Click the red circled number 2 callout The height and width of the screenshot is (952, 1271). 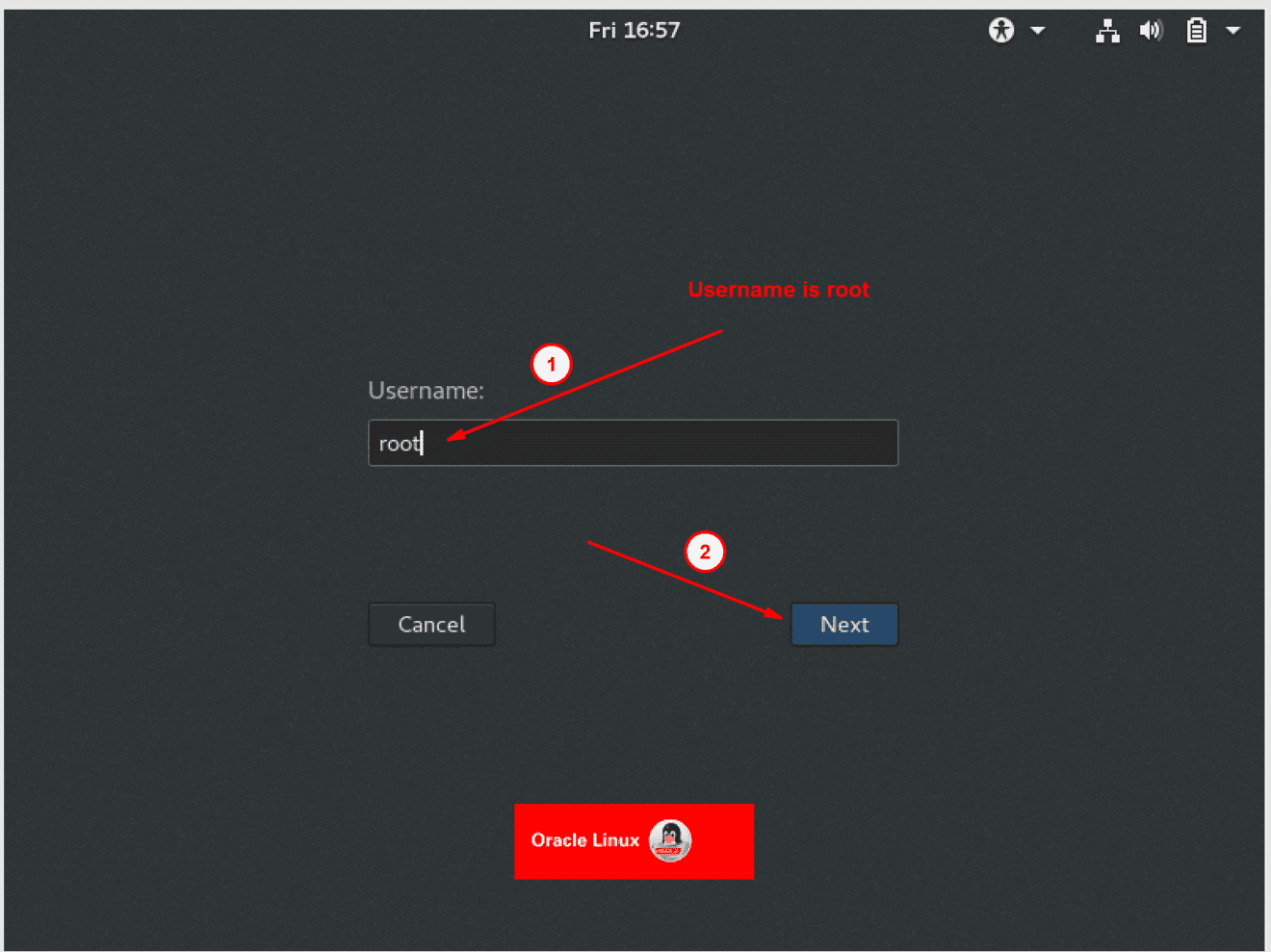(x=705, y=552)
